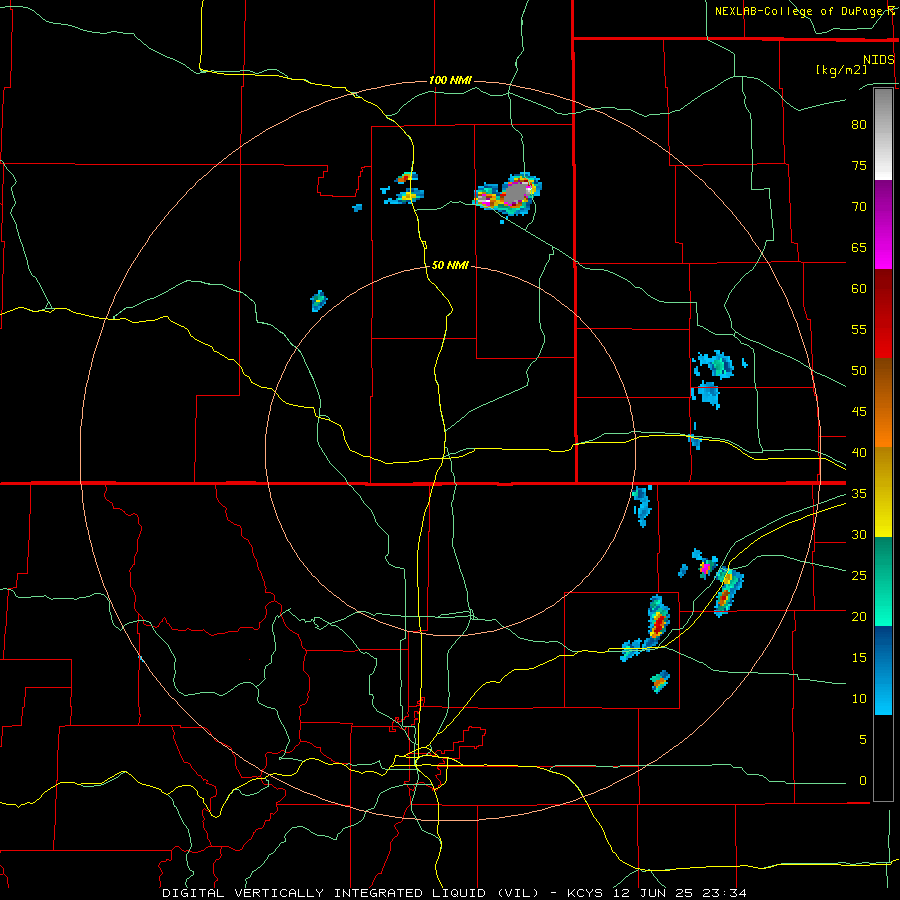900x900 pixels.
Task: Click the 75 value on the VIL scale
Action: [859, 166]
